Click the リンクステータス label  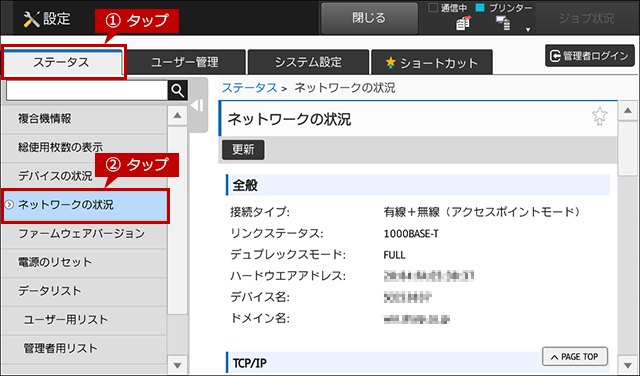(277, 234)
